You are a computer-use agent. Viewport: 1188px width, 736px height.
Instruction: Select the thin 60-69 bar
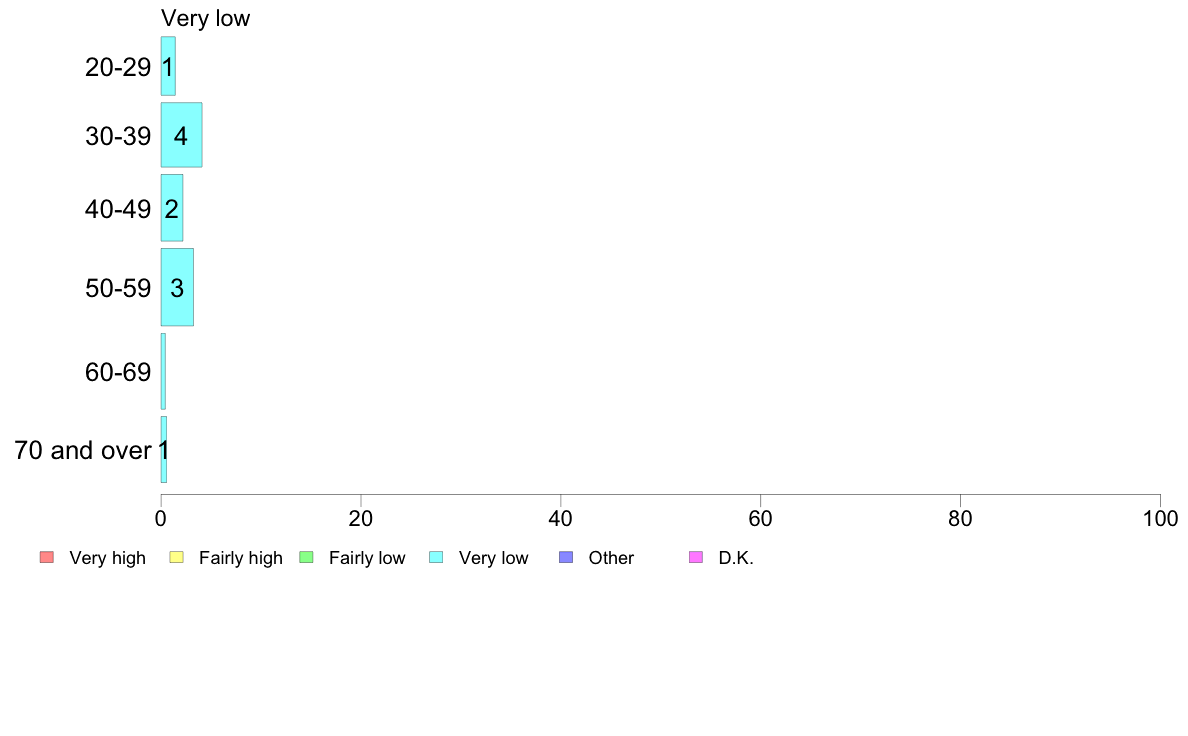tap(163, 371)
